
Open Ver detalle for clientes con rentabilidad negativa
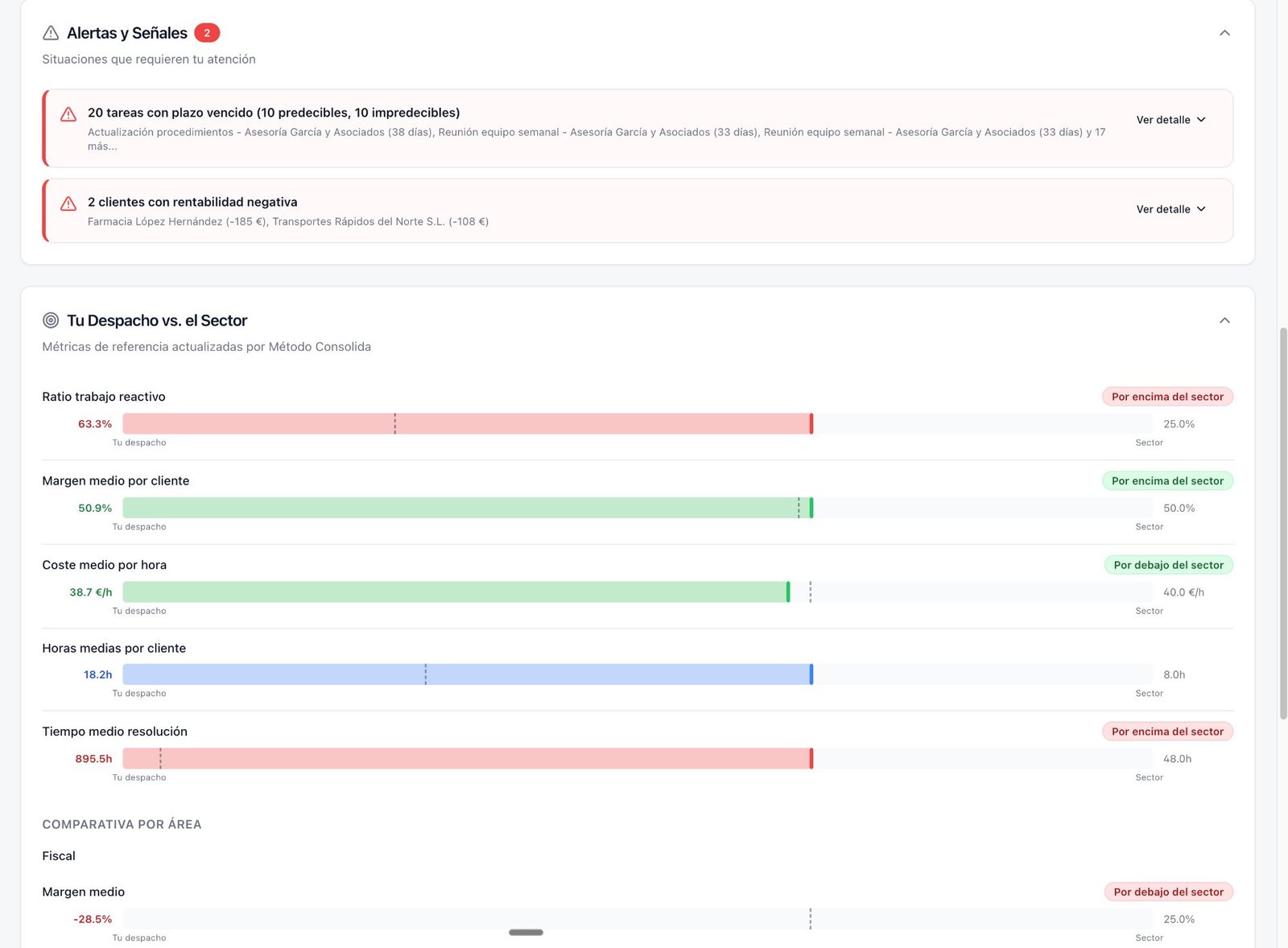(1170, 208)
